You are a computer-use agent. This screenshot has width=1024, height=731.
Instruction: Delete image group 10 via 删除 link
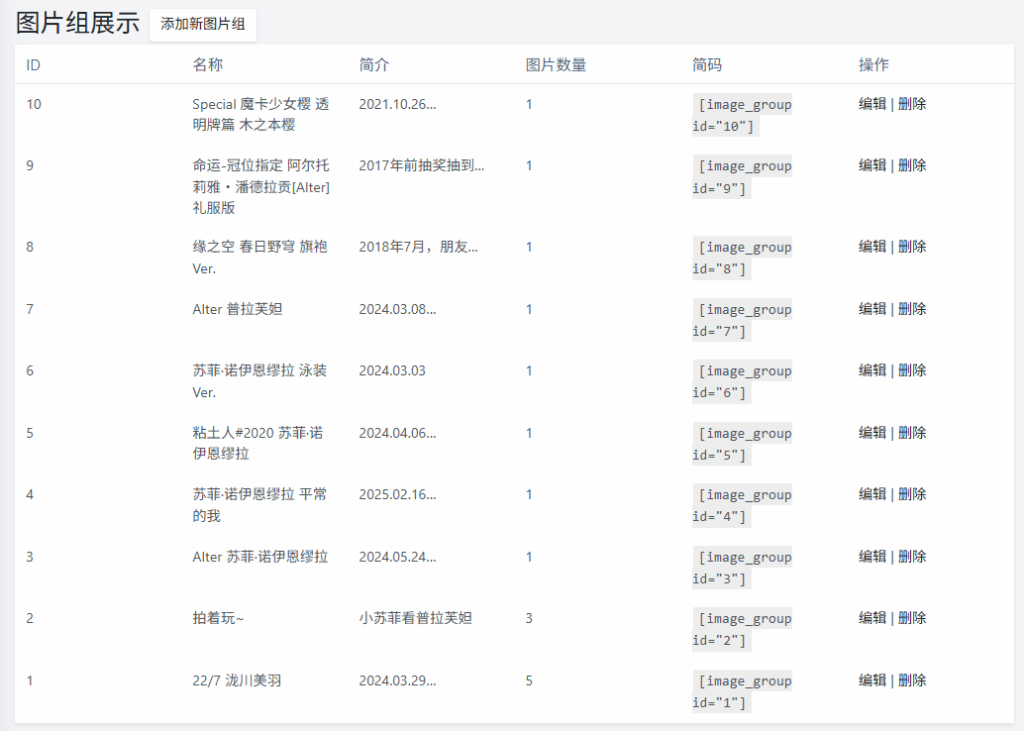[x=912, y=104]
